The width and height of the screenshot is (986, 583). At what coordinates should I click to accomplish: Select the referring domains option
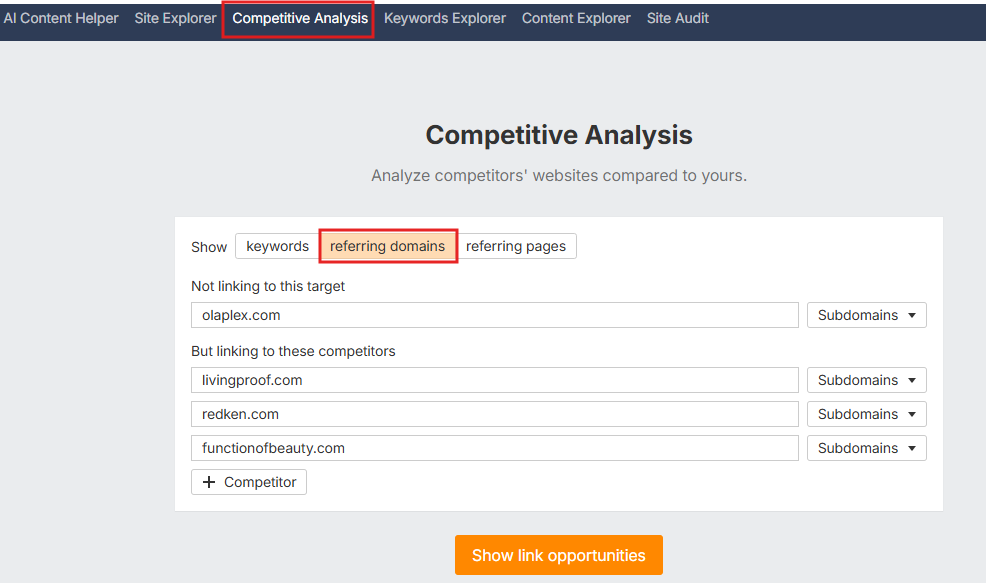point(388,246)
